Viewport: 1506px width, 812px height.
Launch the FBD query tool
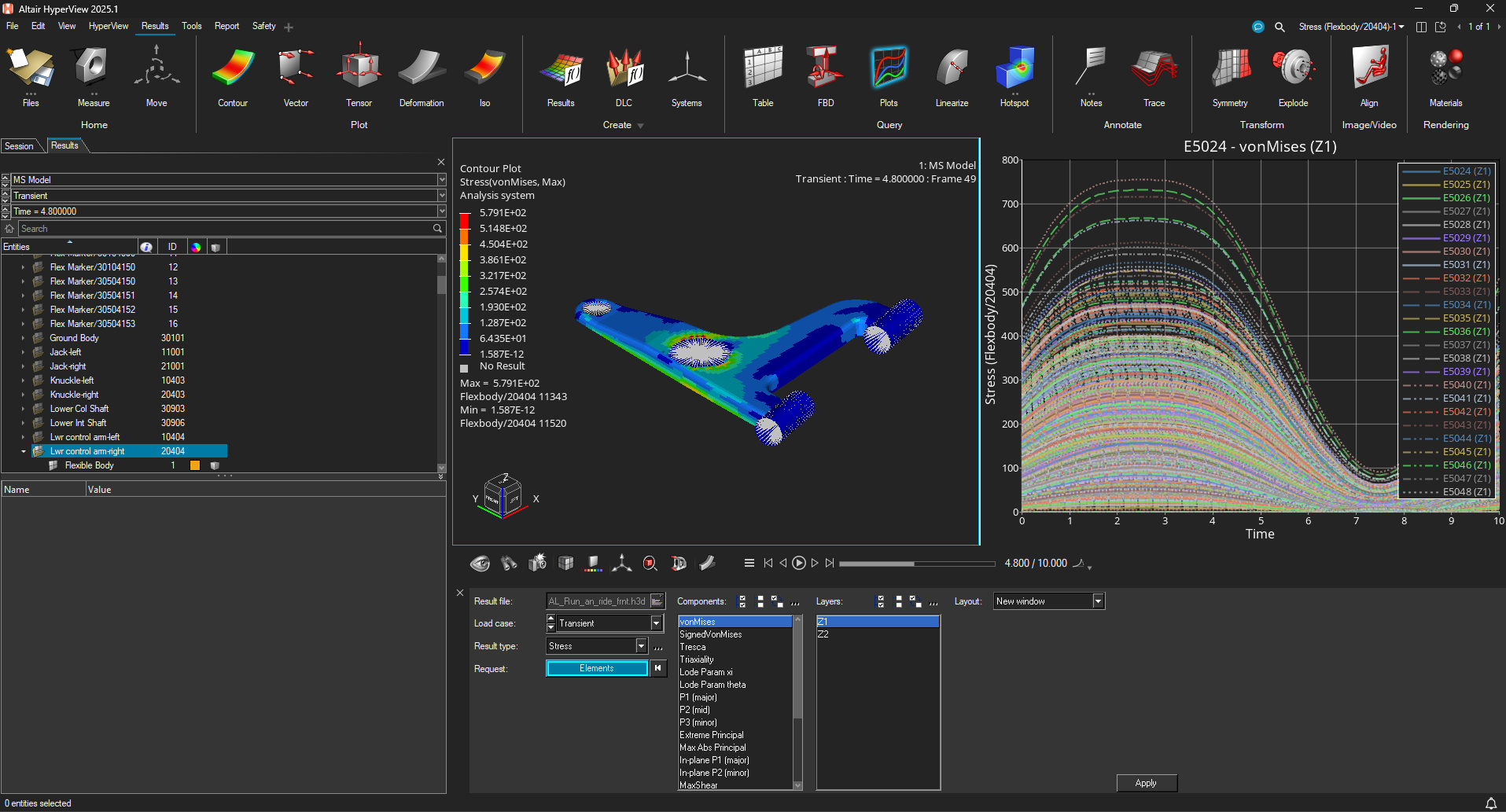pyautogui.click(x=826, y=77)
